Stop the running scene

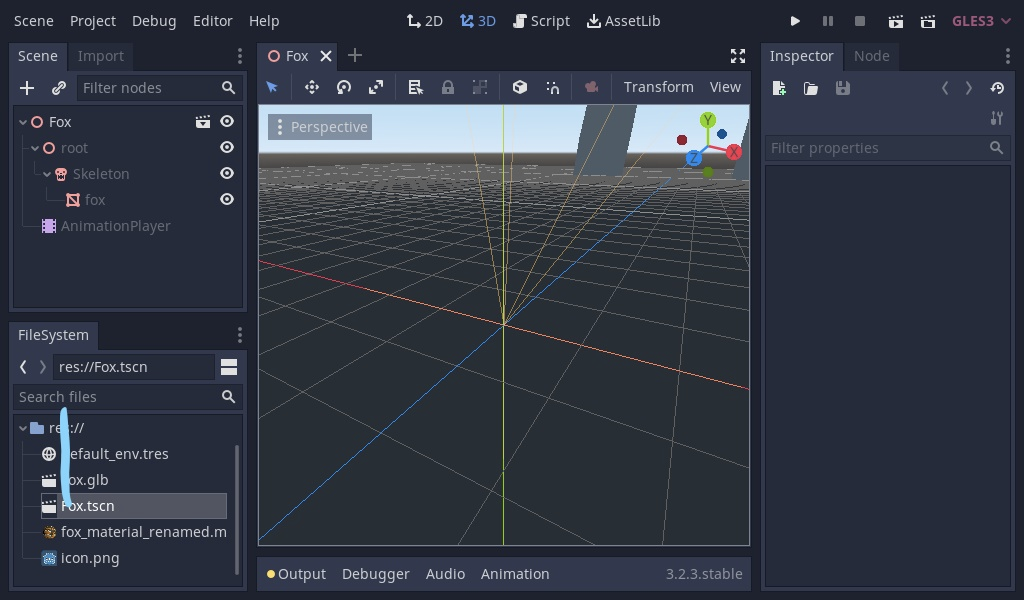click(860, 21)
